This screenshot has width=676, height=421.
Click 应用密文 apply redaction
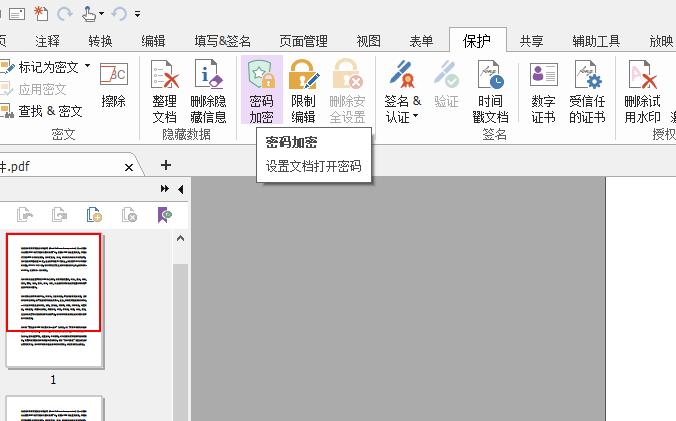34,89
